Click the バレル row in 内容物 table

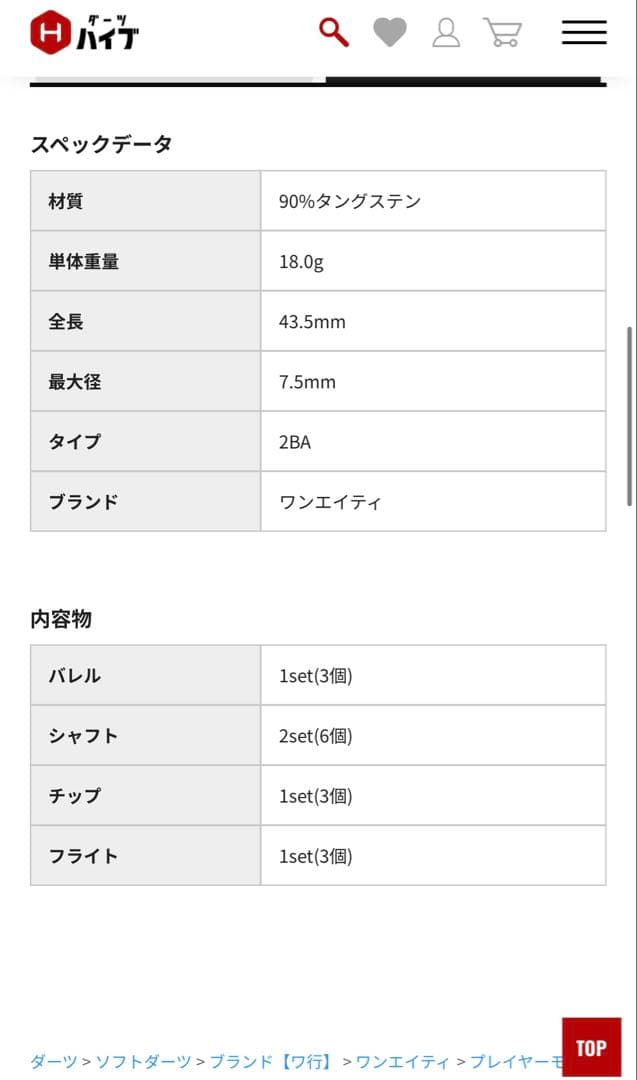tap(145, 675)
